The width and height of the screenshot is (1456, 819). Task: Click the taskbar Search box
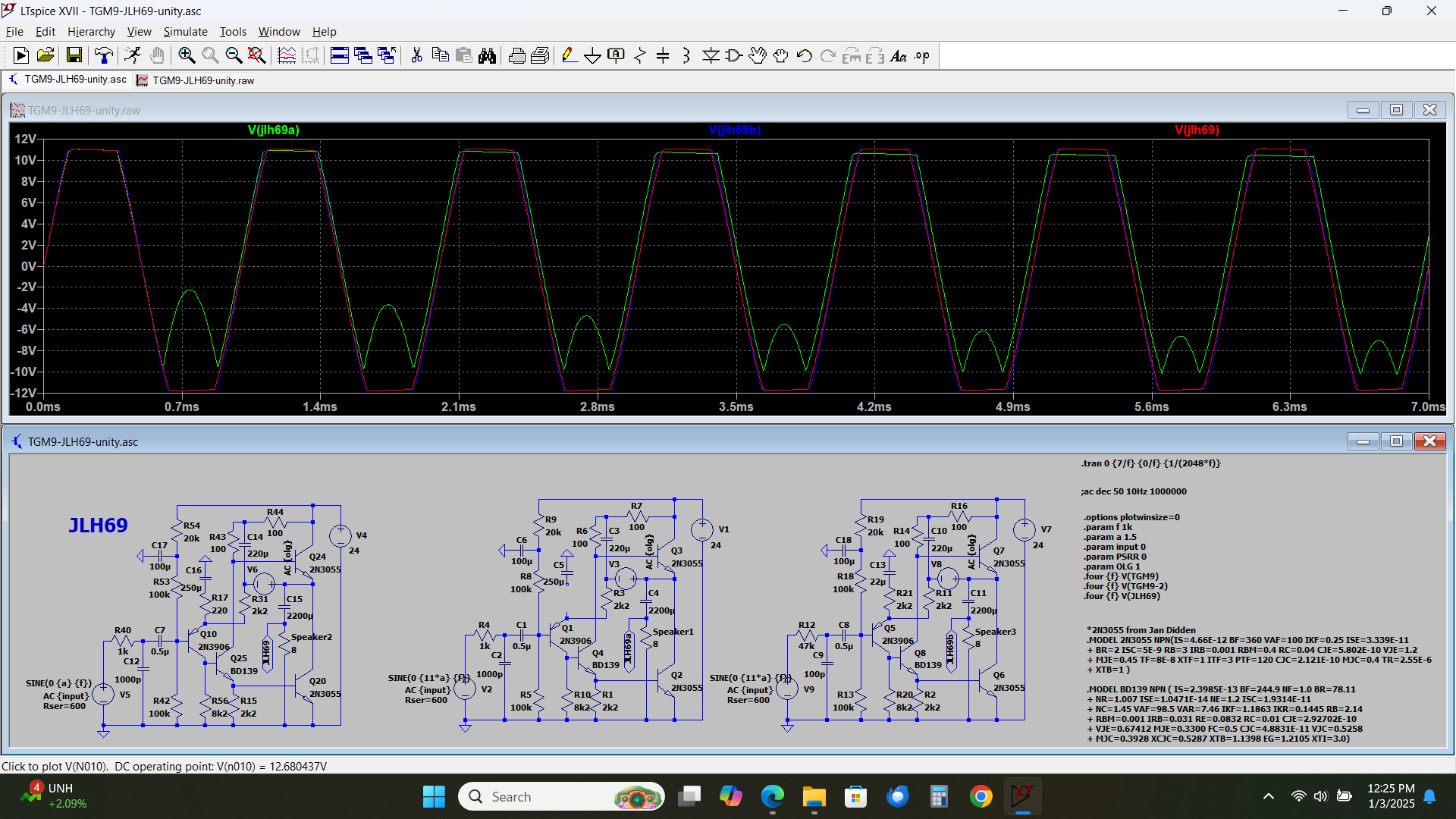(561, 796)
